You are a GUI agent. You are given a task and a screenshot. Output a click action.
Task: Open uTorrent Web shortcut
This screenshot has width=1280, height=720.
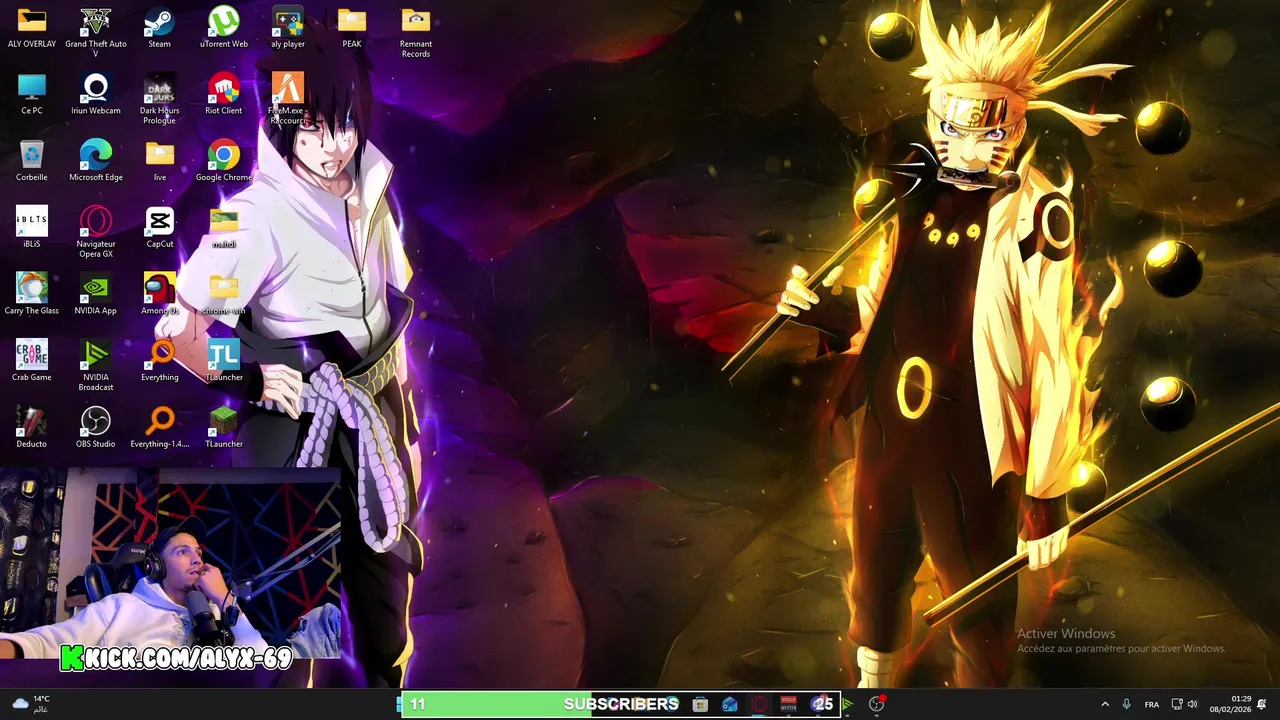[224, 28]
